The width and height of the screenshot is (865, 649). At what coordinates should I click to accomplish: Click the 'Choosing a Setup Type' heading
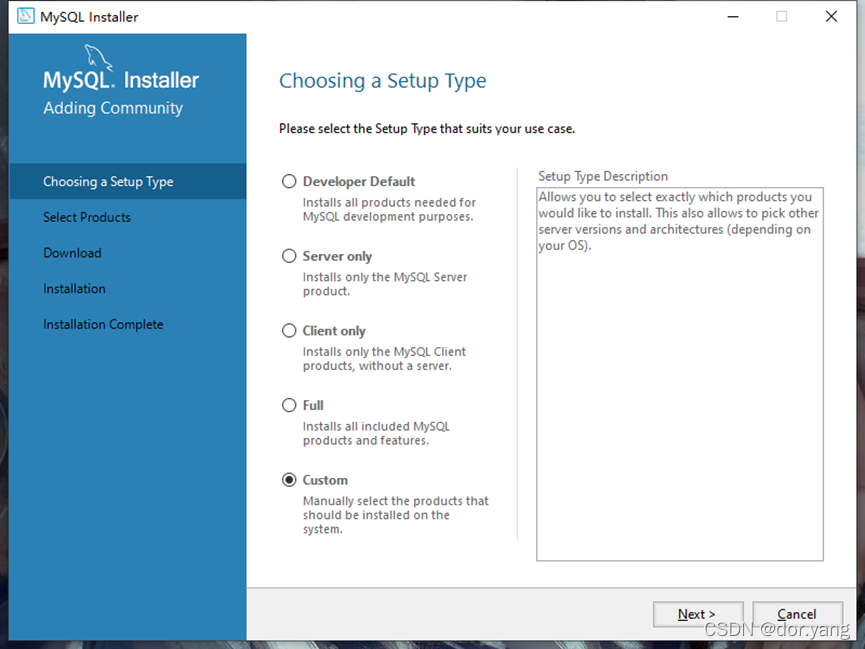(383, 81)
